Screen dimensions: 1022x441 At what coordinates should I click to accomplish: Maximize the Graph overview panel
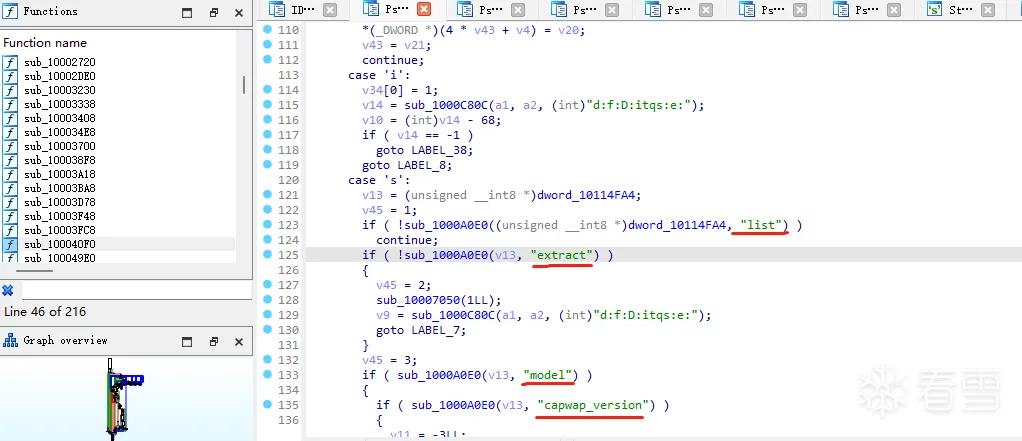click(187, 341)
